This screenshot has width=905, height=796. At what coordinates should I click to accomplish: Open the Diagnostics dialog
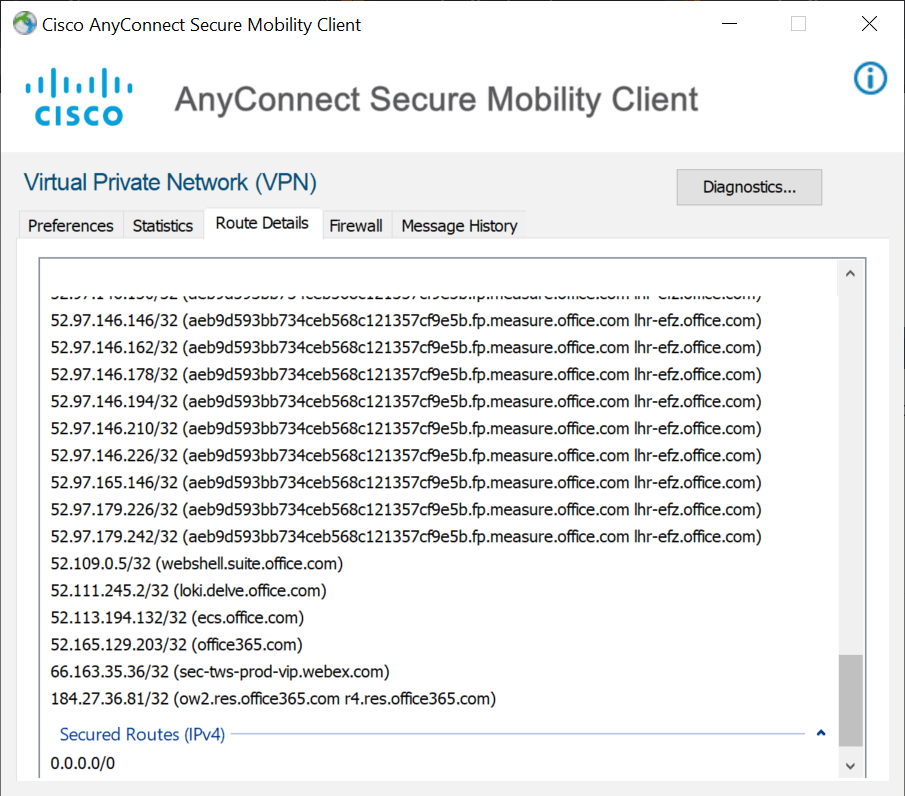pos(749,187)
